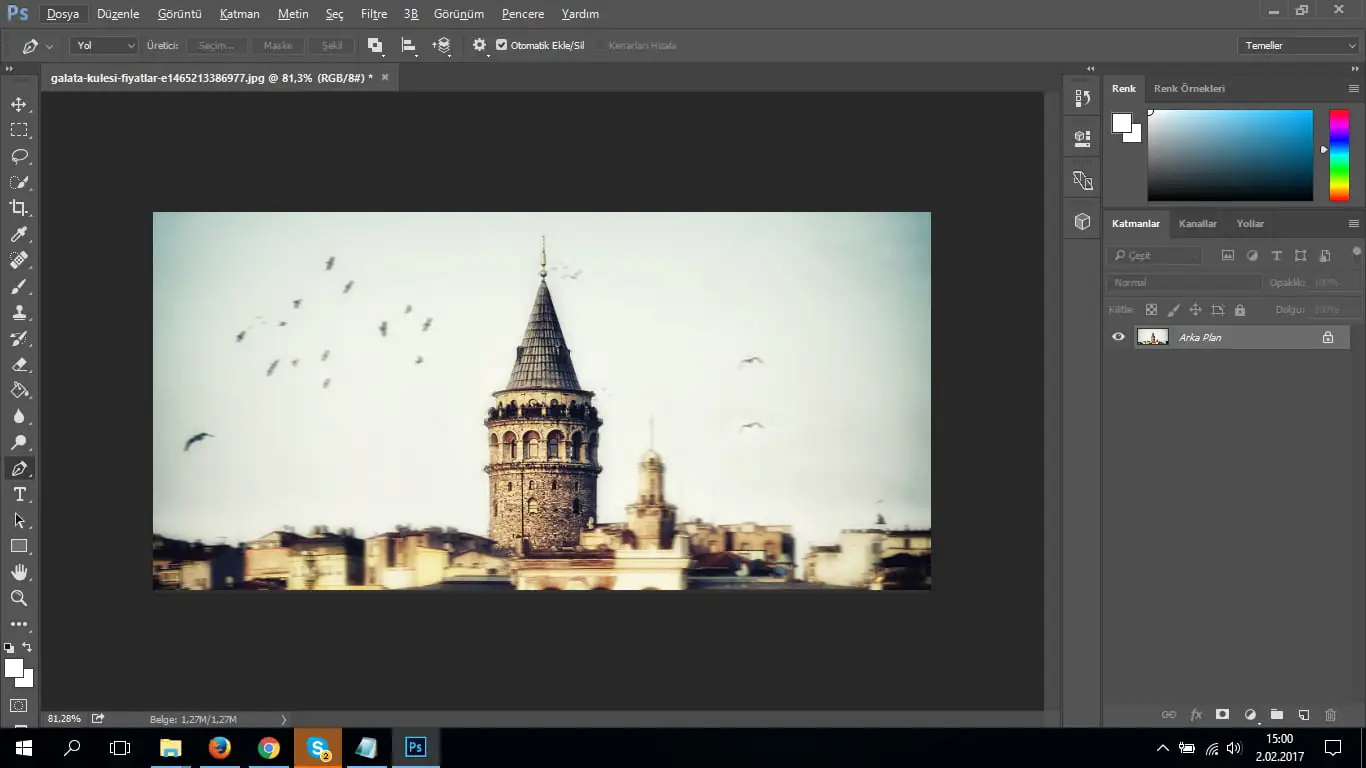Select the Hand tool
The width and height of the screenshot is (1366, 768).
pyautogui.click(x=19, y=572)
